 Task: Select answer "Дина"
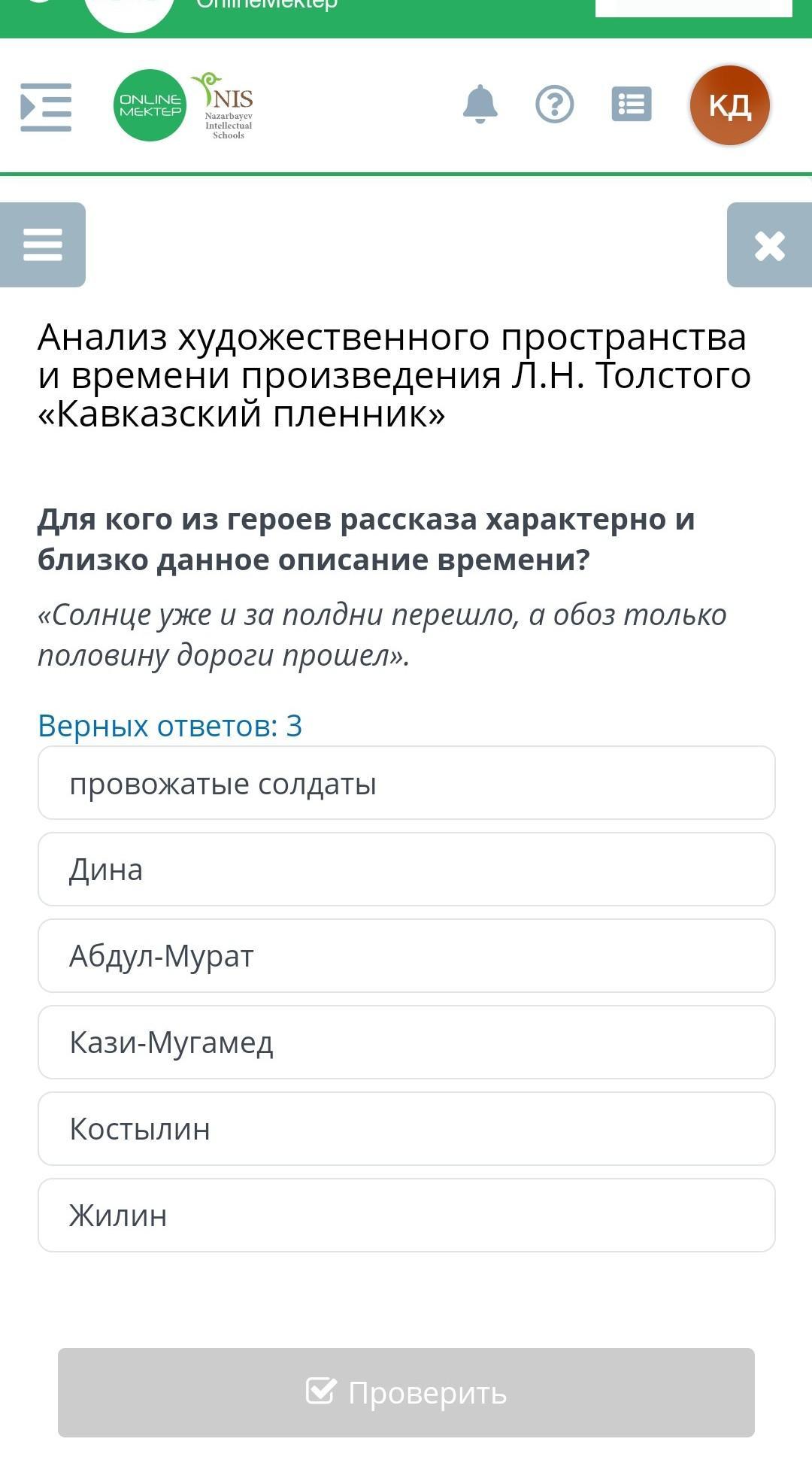(406, 870)
